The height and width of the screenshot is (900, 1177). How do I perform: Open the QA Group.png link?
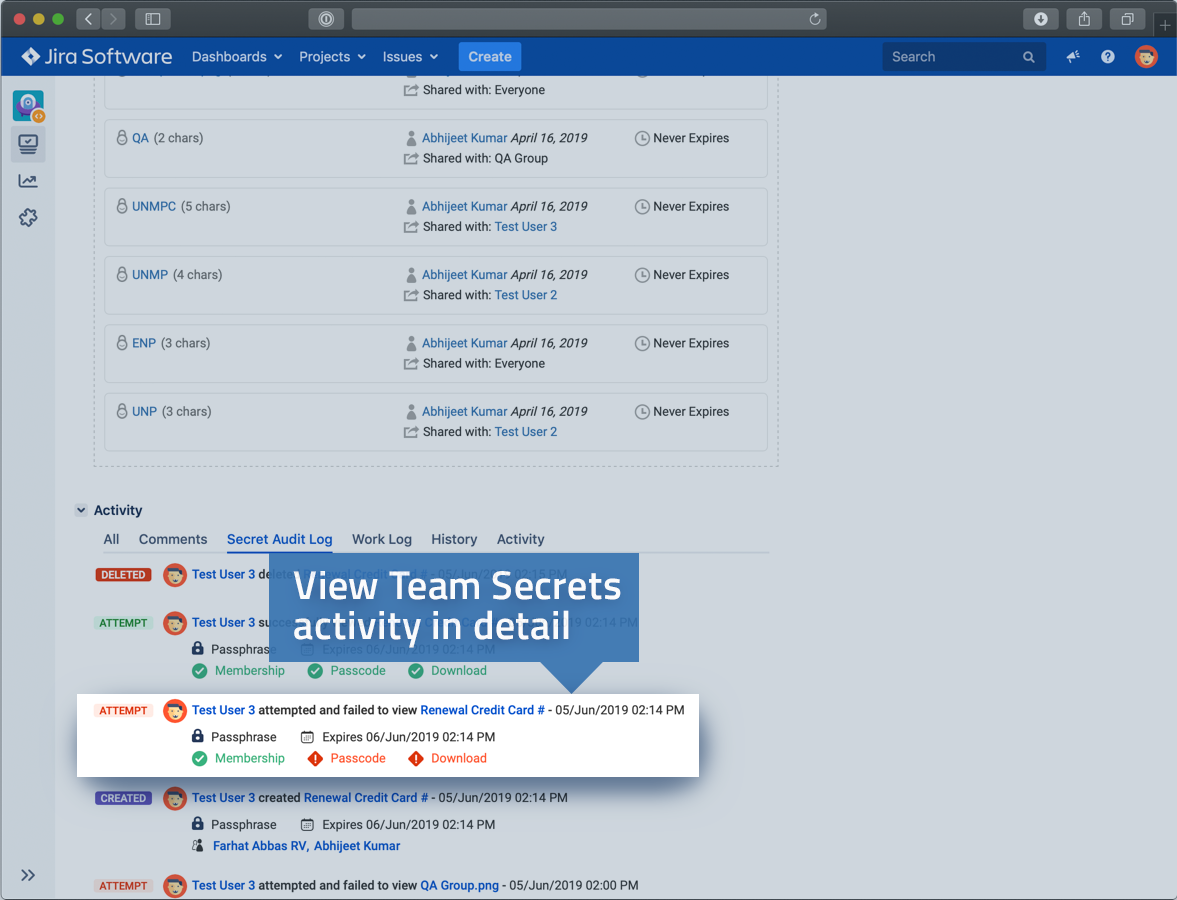coord(459,886)
